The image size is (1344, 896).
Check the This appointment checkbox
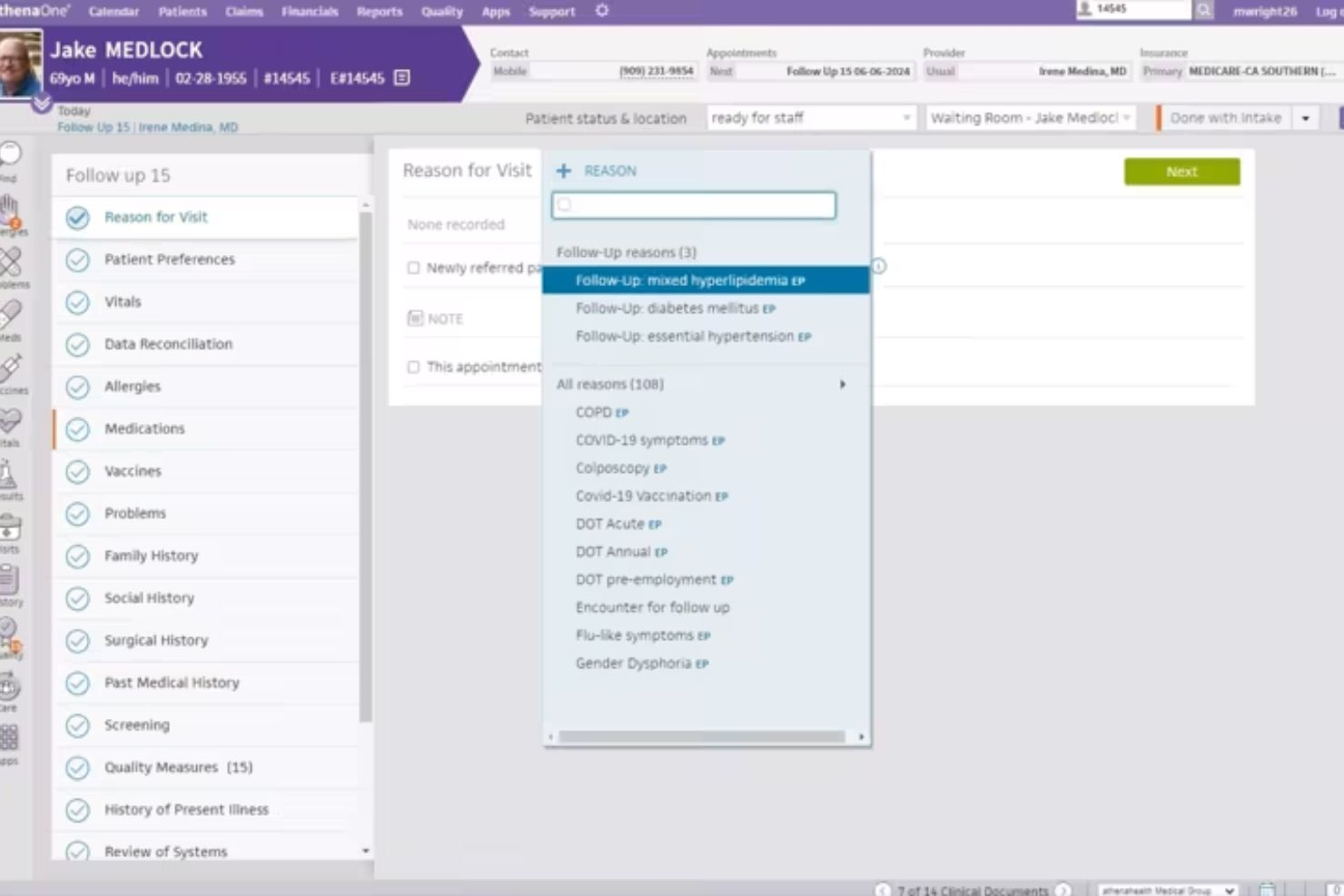(413, 367)
